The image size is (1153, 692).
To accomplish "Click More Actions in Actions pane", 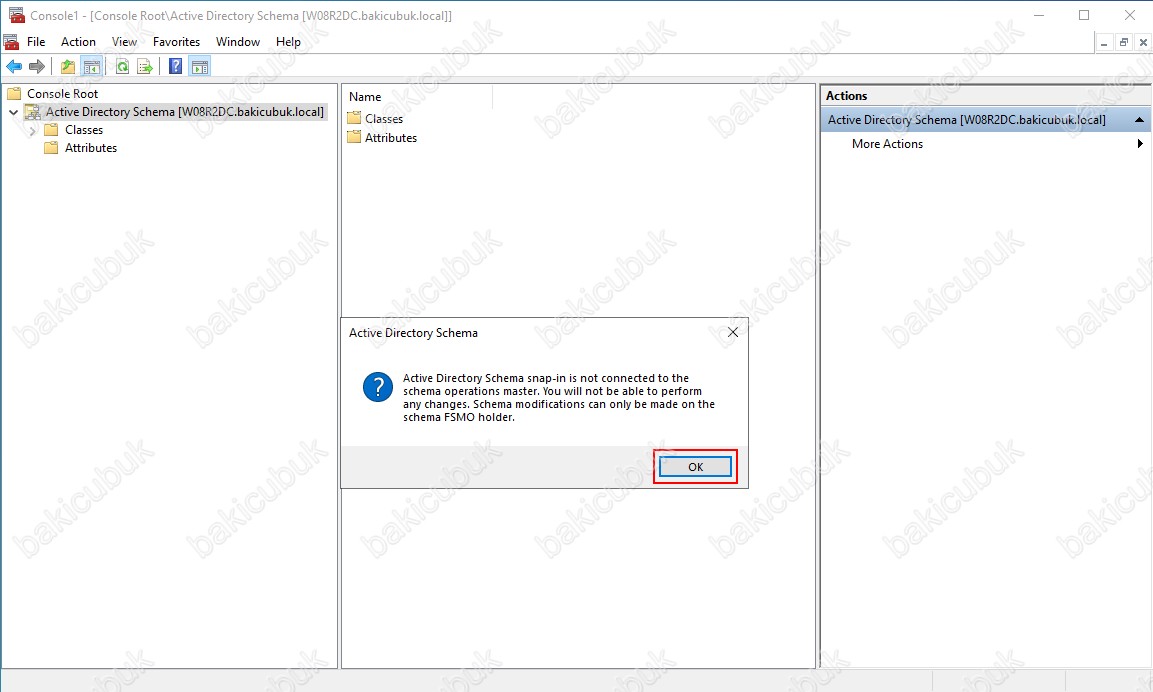I will click(x=887, y=144).
